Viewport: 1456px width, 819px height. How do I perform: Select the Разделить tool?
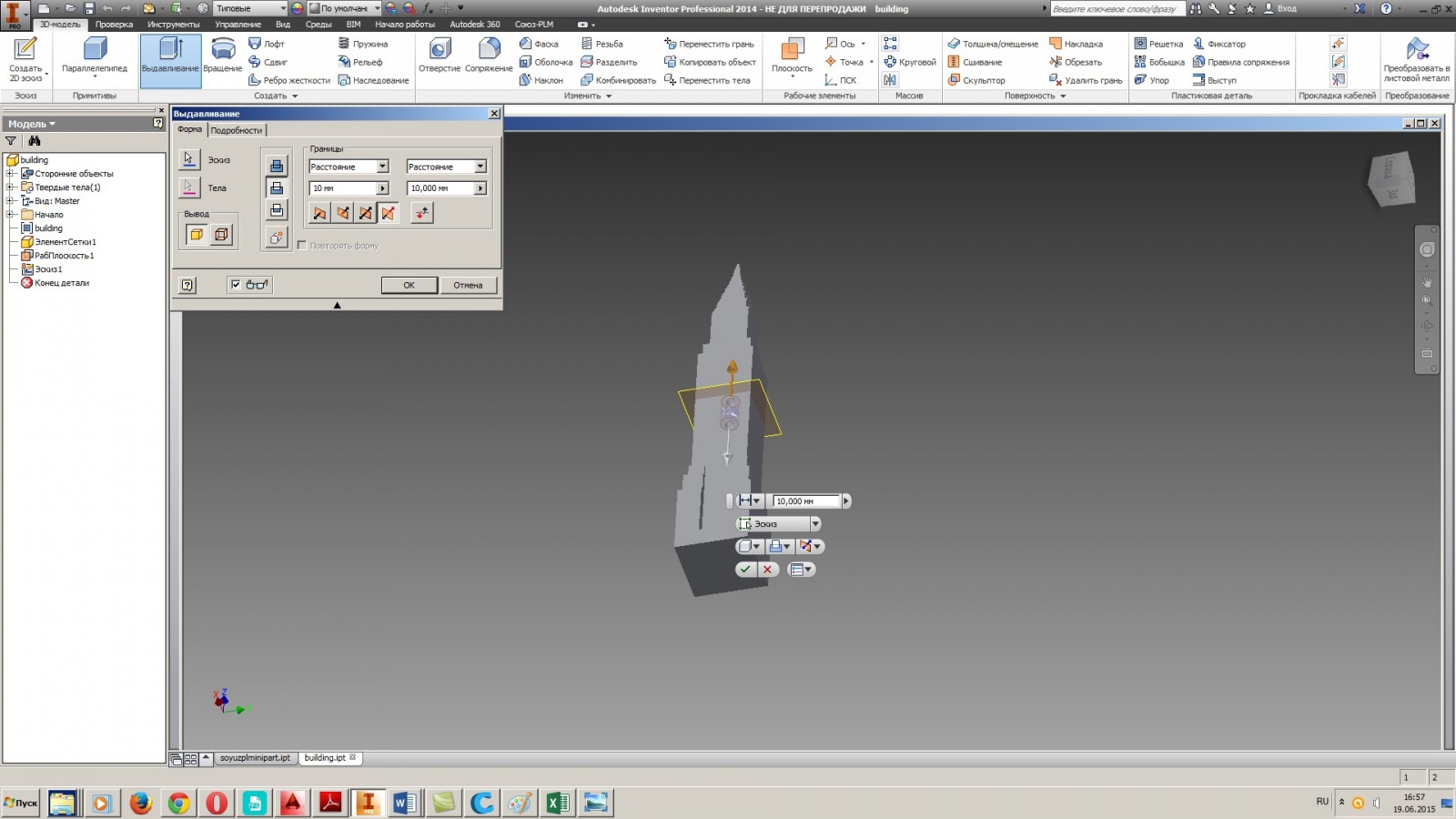coord(609,62)
